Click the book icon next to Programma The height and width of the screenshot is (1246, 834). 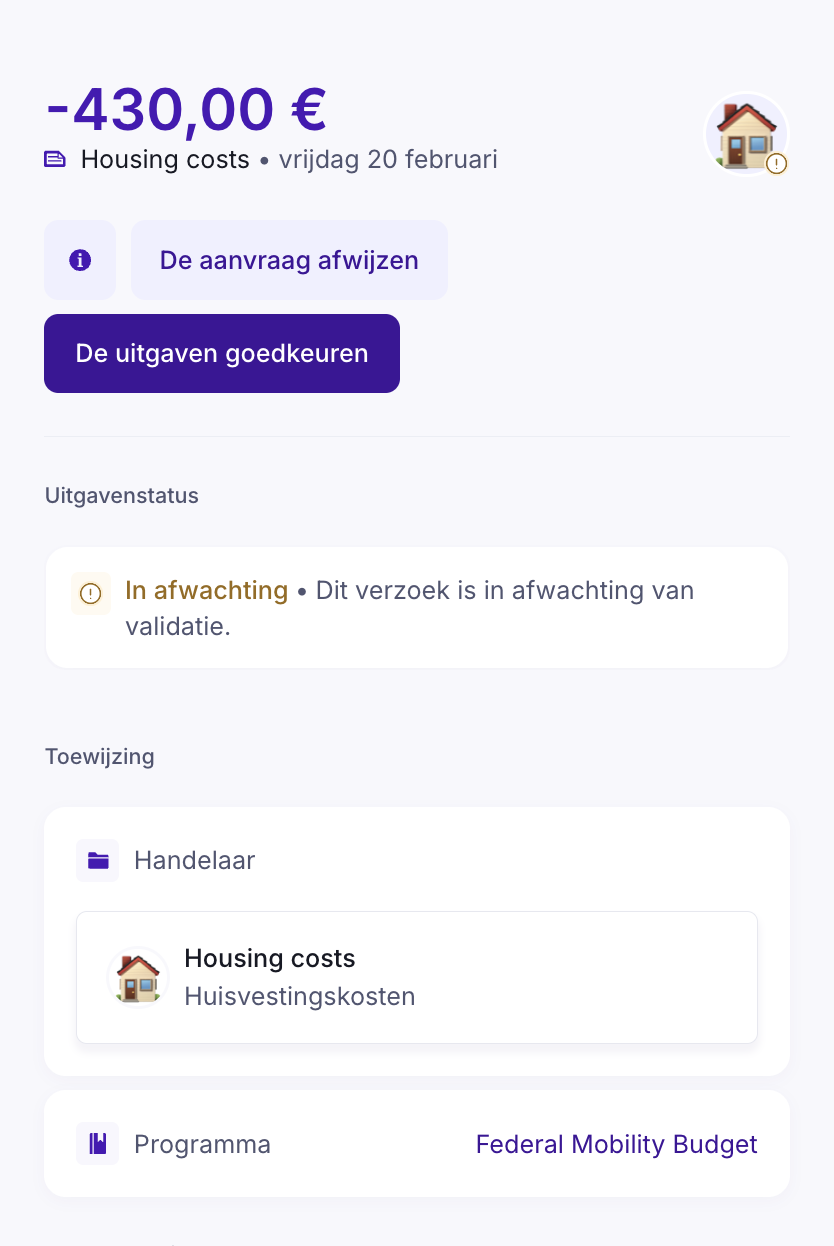click(x=98, y=1144)
